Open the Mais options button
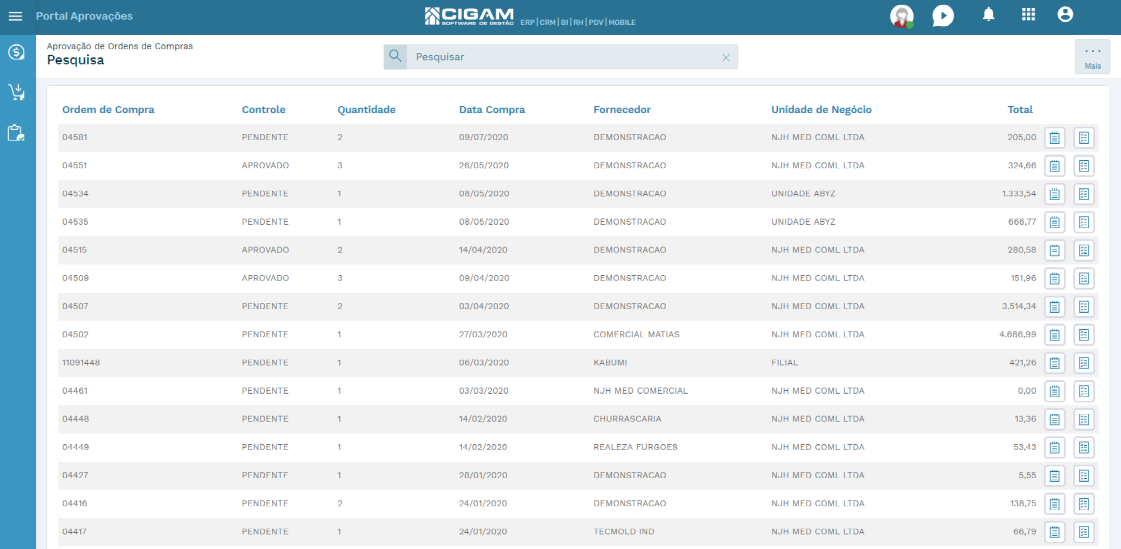 click(1092, 56)
